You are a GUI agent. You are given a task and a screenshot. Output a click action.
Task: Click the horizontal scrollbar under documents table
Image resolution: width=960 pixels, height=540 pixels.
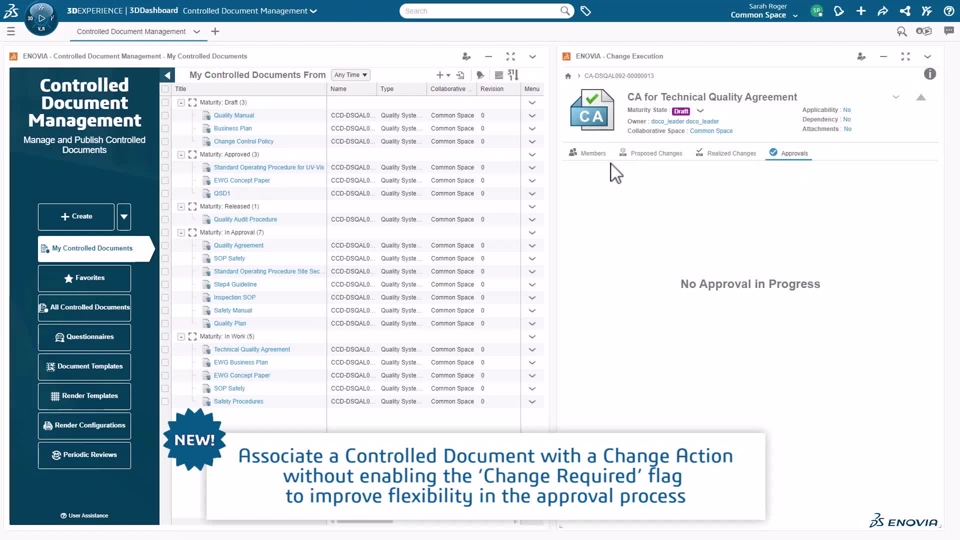coord(364,522)
